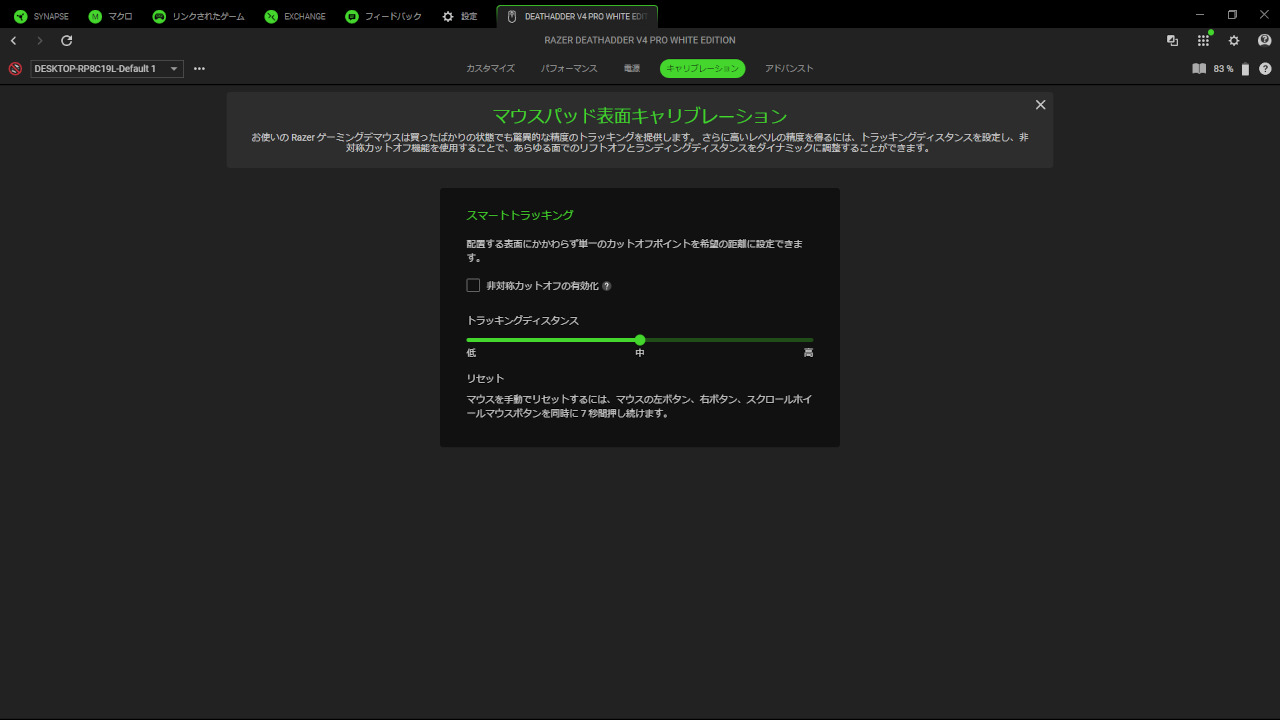The width and height of the screenshot is (1280, 720).
Task: Click the overlapping windows icon
Action: click(x=1172, y=41)
